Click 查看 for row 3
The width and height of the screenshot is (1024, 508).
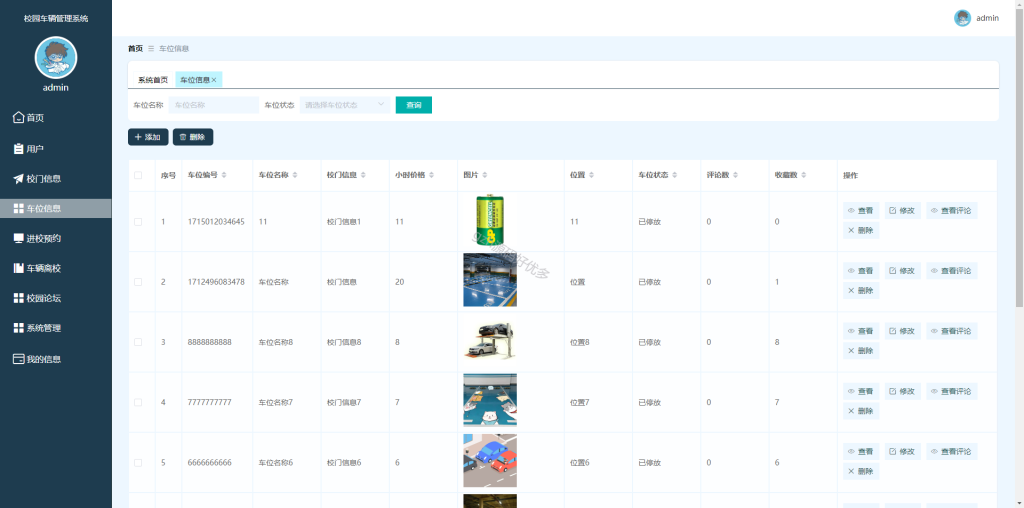point(861,331)
